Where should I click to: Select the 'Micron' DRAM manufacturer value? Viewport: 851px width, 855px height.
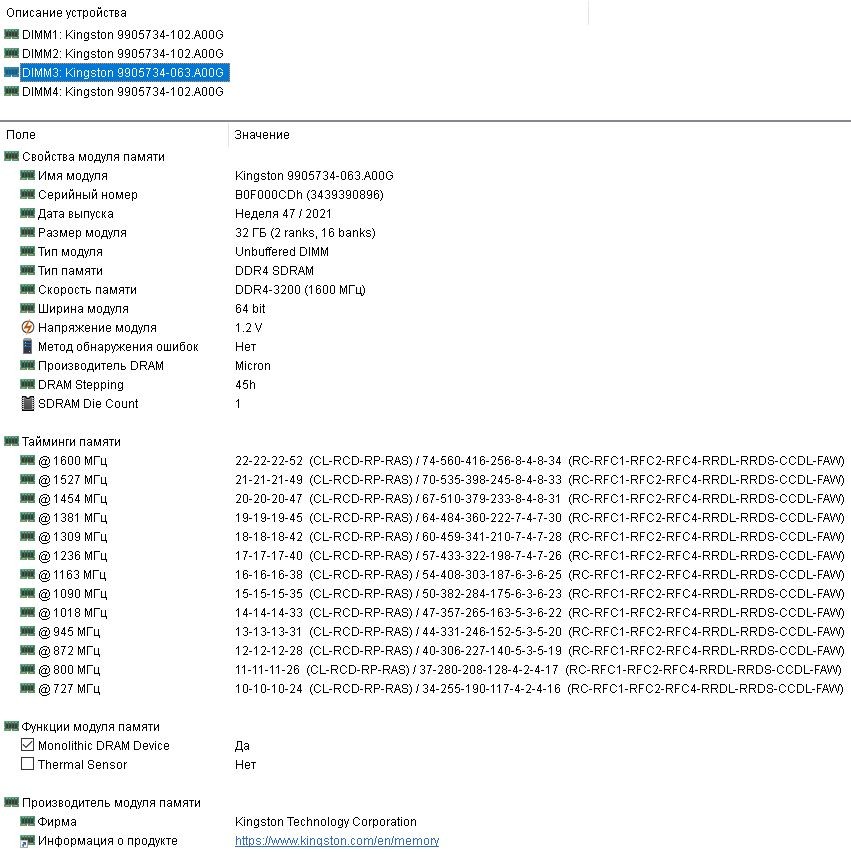pyautogui.click(x=252, y=366)
